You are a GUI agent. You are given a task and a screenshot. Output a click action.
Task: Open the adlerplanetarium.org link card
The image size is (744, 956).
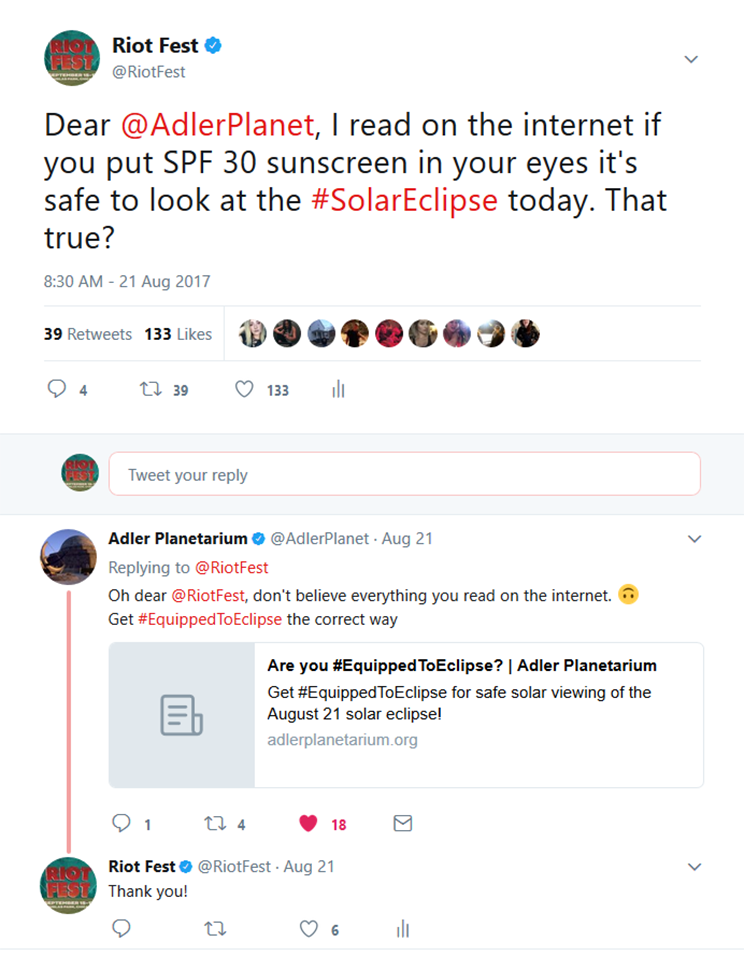[406, 715]
